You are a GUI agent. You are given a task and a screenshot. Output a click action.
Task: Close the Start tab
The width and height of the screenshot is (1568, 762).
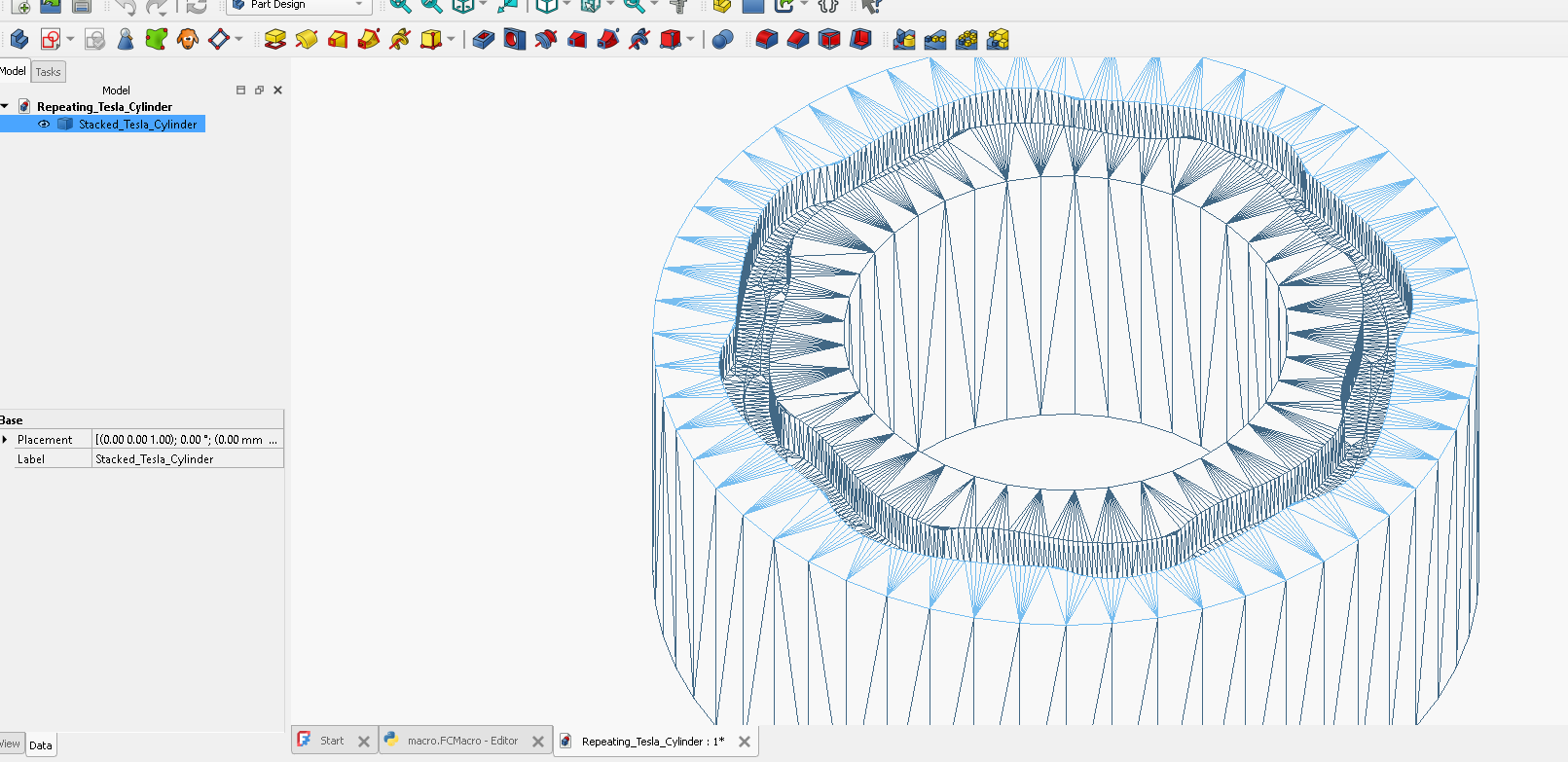[x=364, y=742]
